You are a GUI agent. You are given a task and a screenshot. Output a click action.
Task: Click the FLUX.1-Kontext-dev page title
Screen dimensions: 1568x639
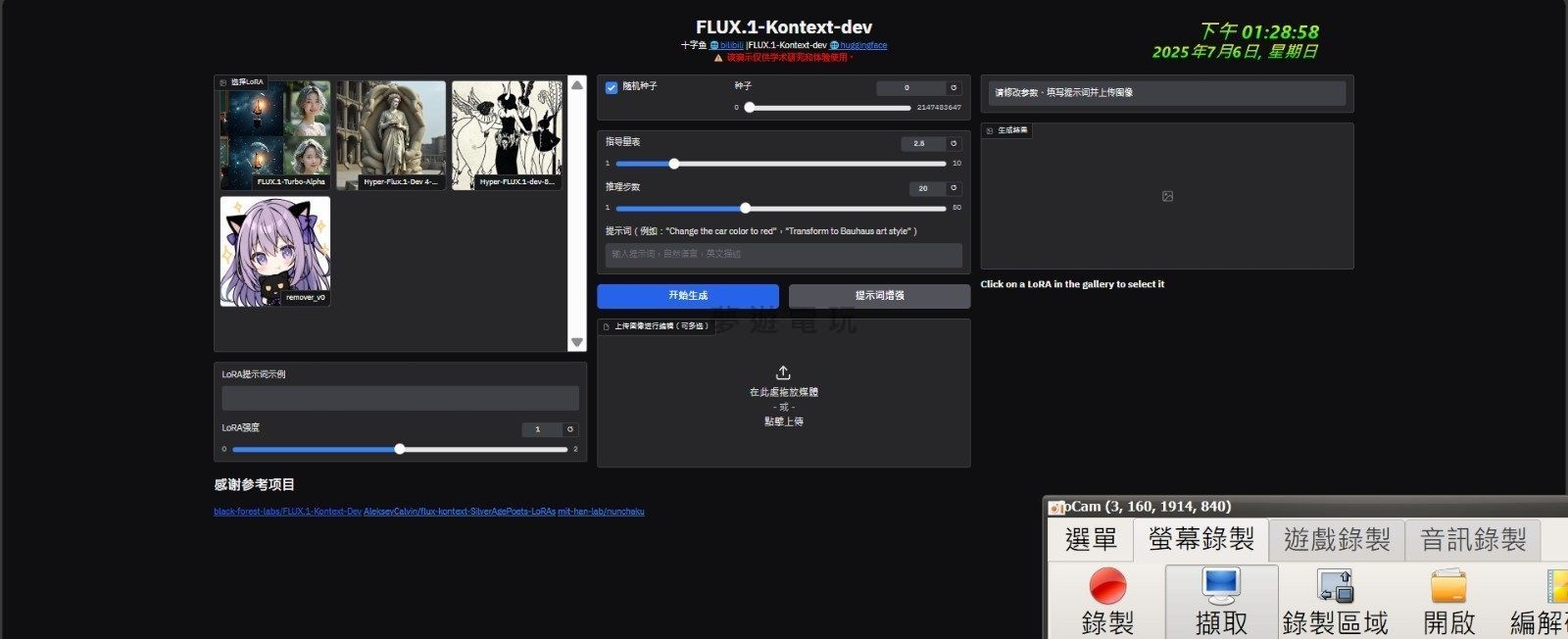[x=784, y=27]
